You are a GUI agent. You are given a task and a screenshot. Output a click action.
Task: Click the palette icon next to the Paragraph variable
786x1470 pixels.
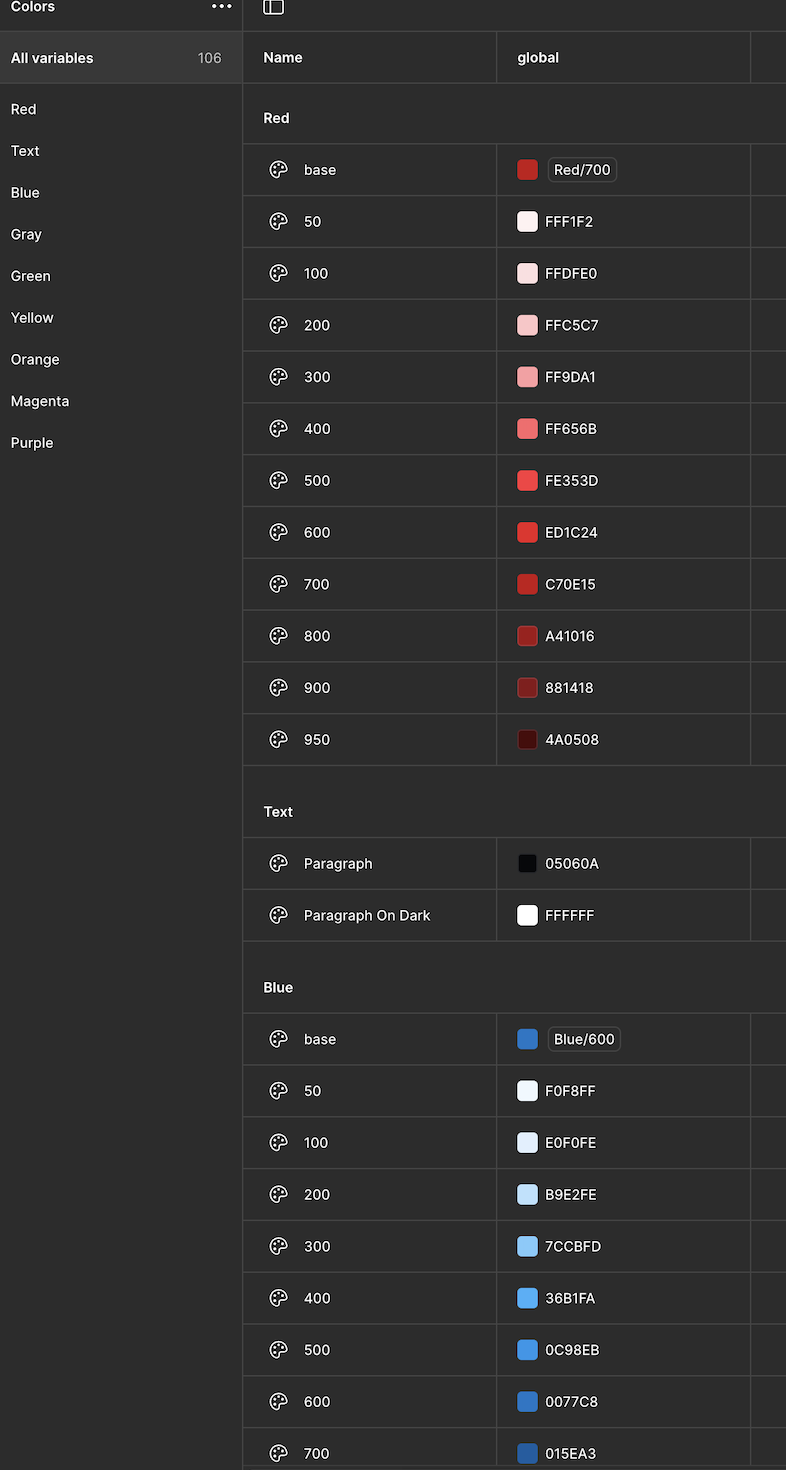[278, 863]
